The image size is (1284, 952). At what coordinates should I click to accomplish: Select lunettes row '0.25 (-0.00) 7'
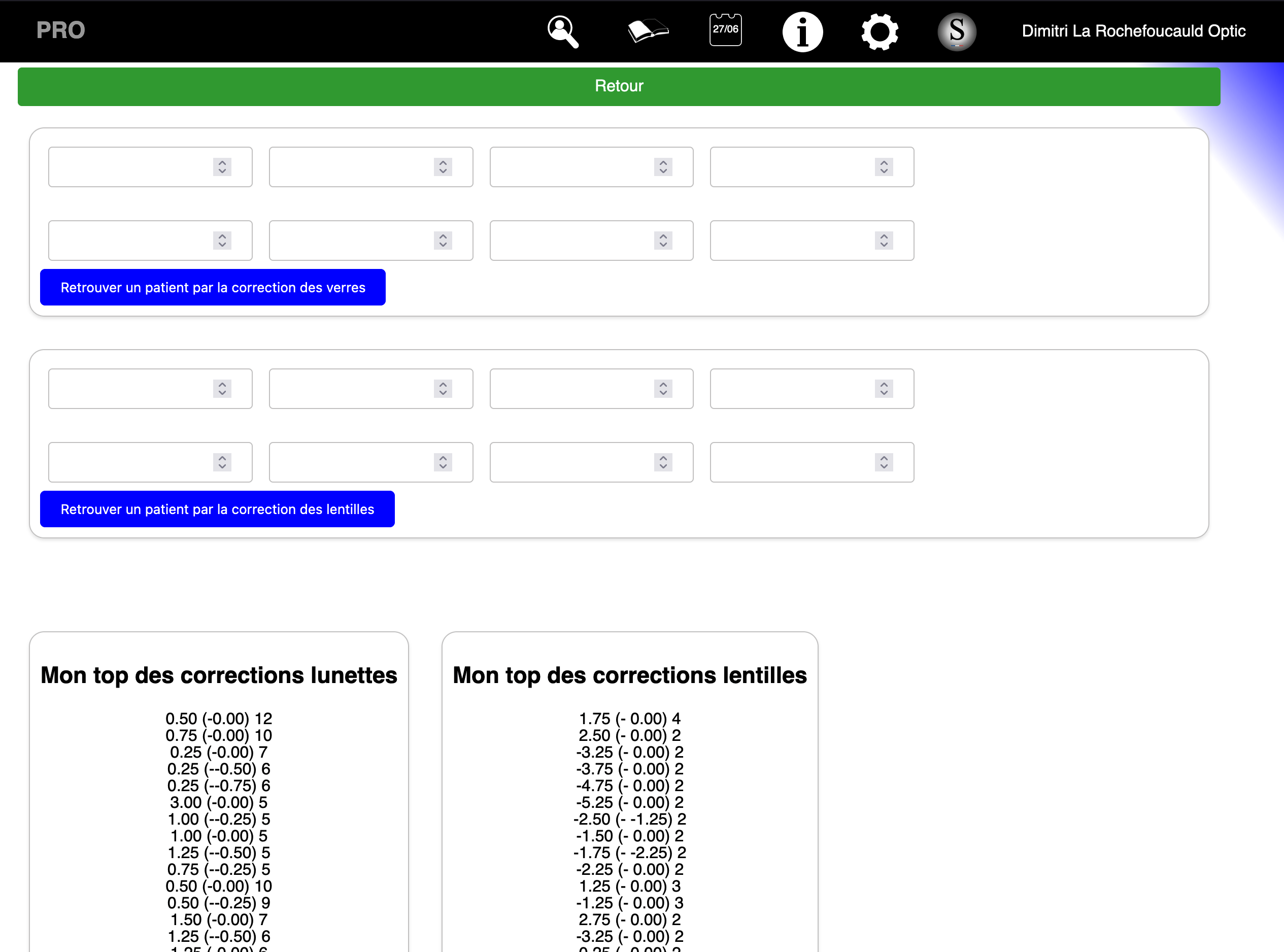(219, 753)
